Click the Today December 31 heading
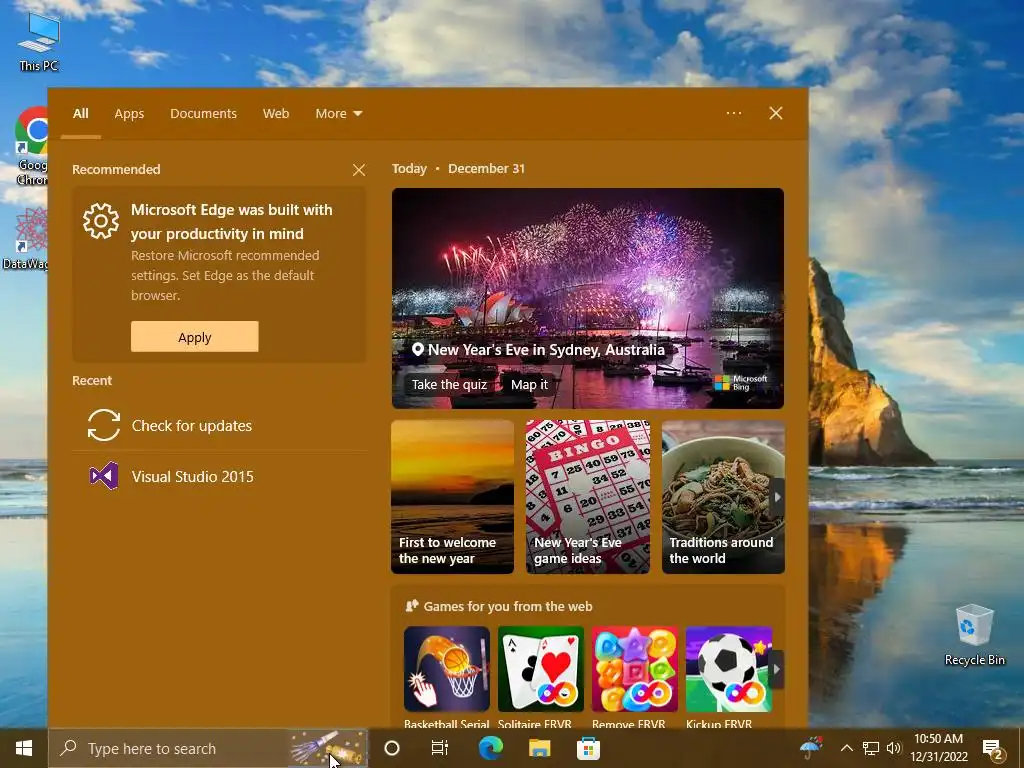Screen dimensions: 1024x768 pos(458,168)
